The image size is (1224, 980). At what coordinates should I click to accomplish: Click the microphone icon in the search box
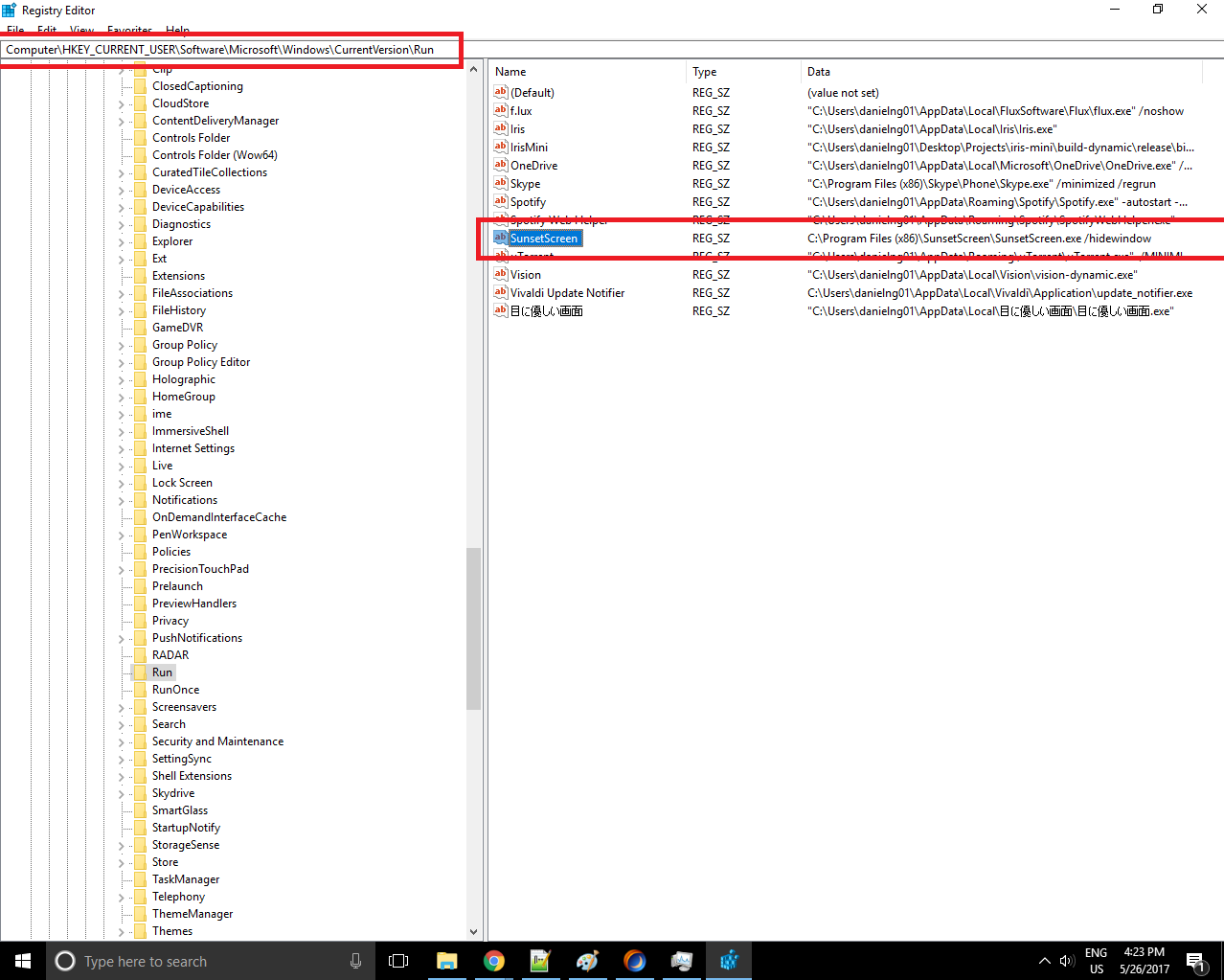click(x=356, y=961)
